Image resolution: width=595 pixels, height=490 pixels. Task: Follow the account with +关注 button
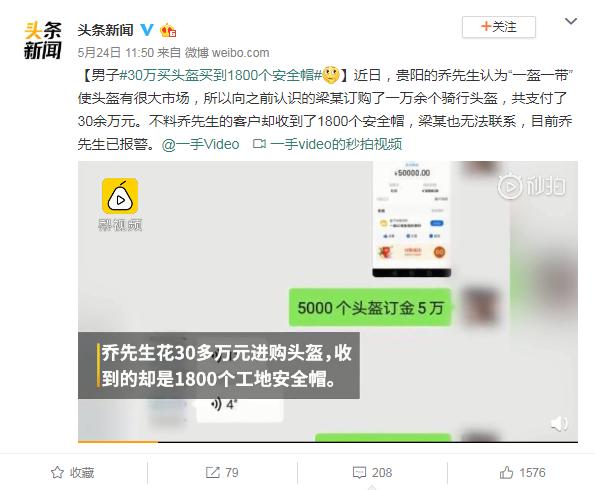pyautogui.click(x=499, y=27)
